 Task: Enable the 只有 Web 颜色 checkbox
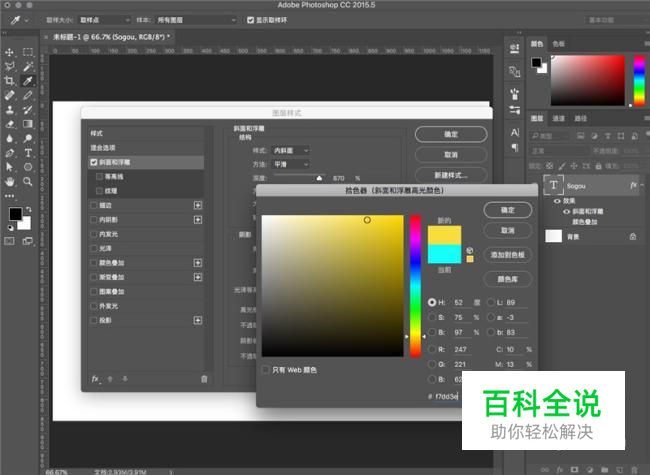click(266, 370)
